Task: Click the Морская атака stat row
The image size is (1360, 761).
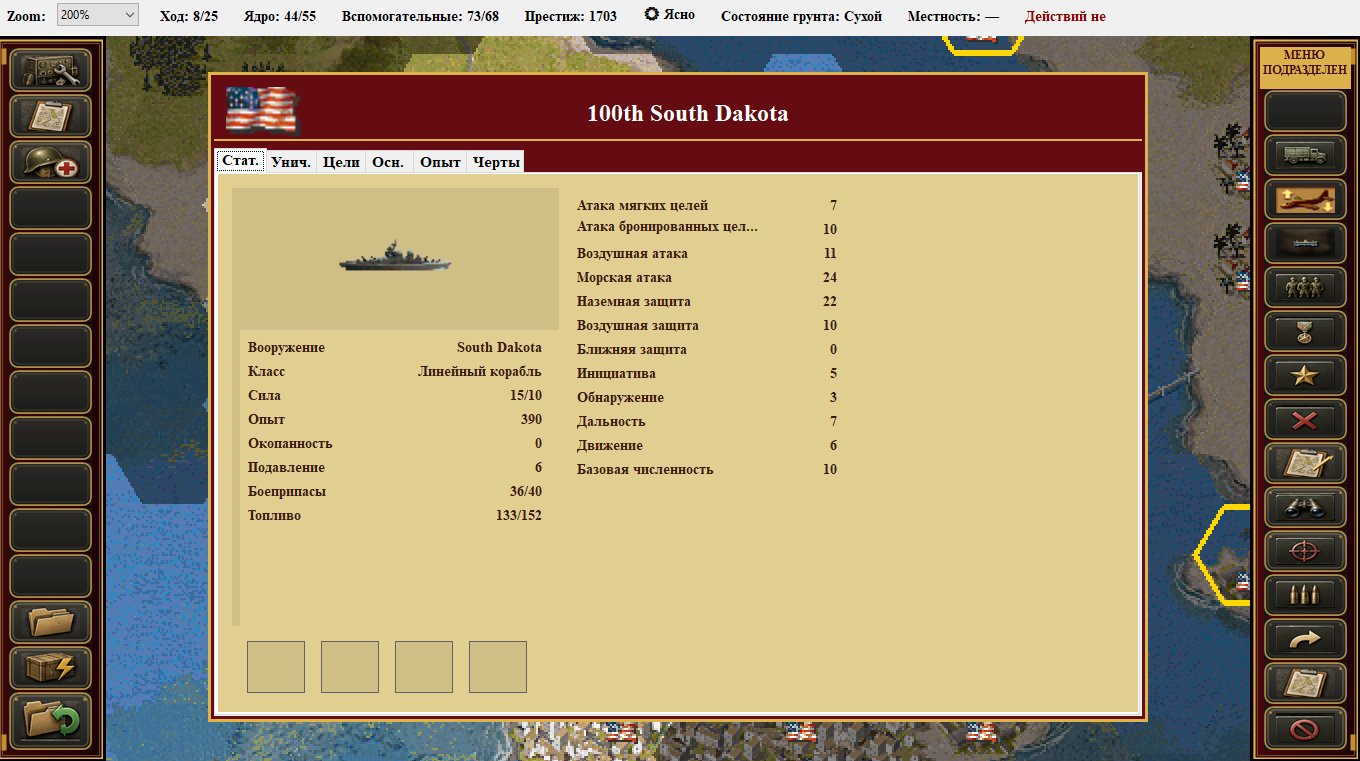Action: [x=707, y=278]
